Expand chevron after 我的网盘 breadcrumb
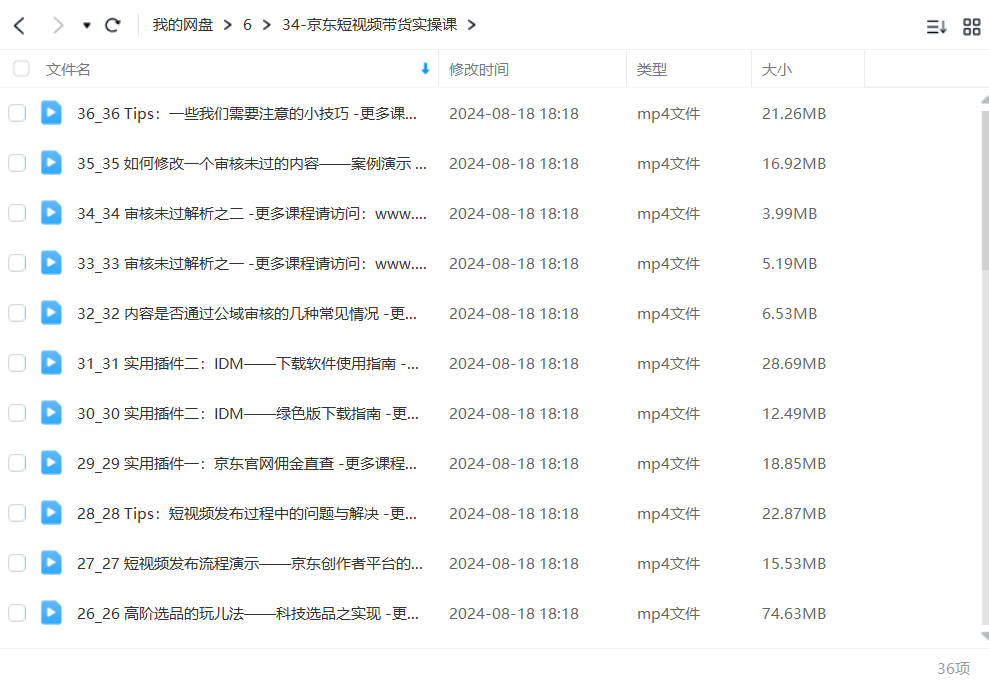This screenshot has height=681, width=989. [228, 25]
